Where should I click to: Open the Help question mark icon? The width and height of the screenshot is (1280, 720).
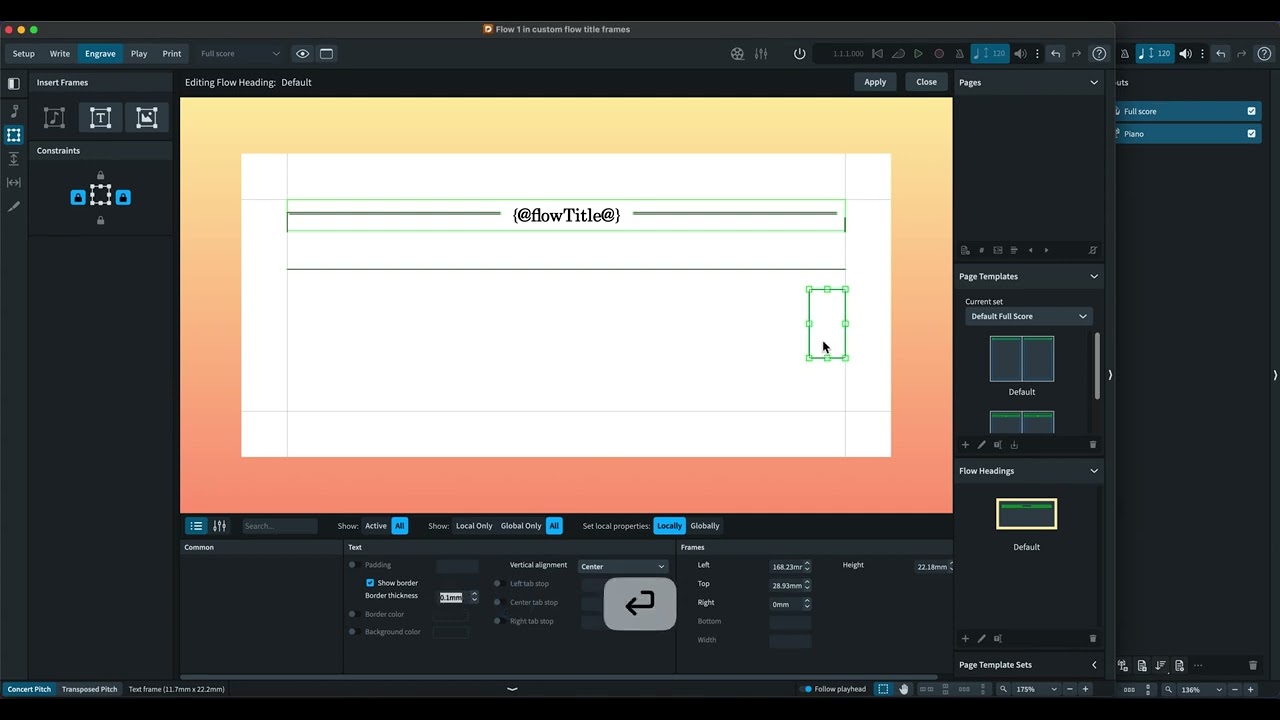pyautogui.click(x=1099, y=54)
